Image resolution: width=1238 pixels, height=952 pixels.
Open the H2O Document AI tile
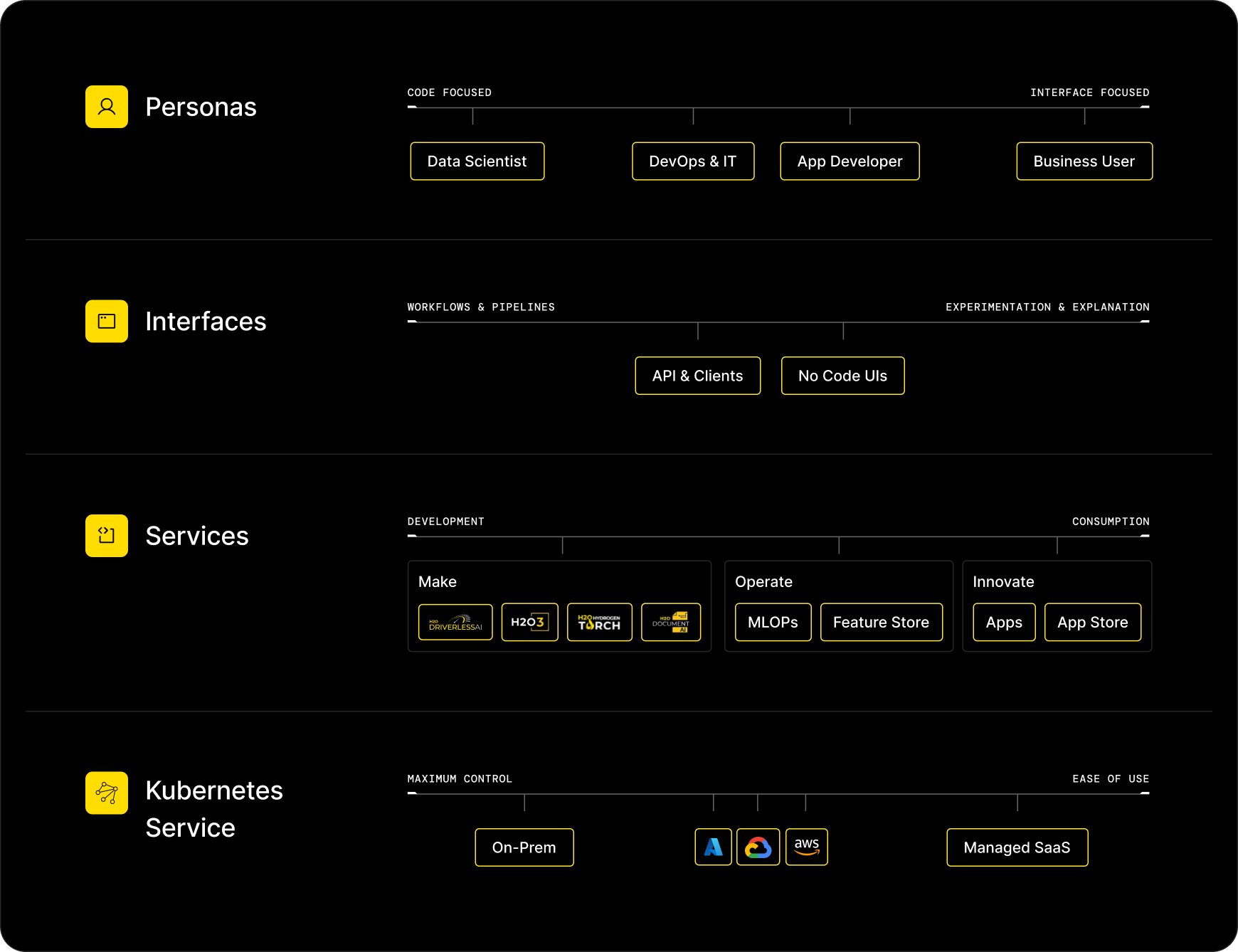click(670, 623)
